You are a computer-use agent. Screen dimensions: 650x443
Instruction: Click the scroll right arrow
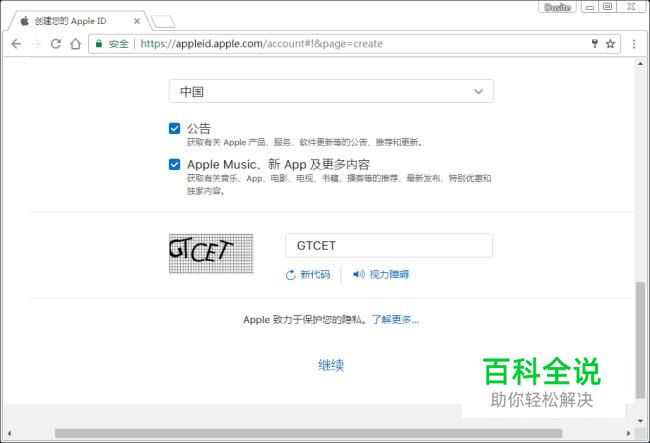628,433
